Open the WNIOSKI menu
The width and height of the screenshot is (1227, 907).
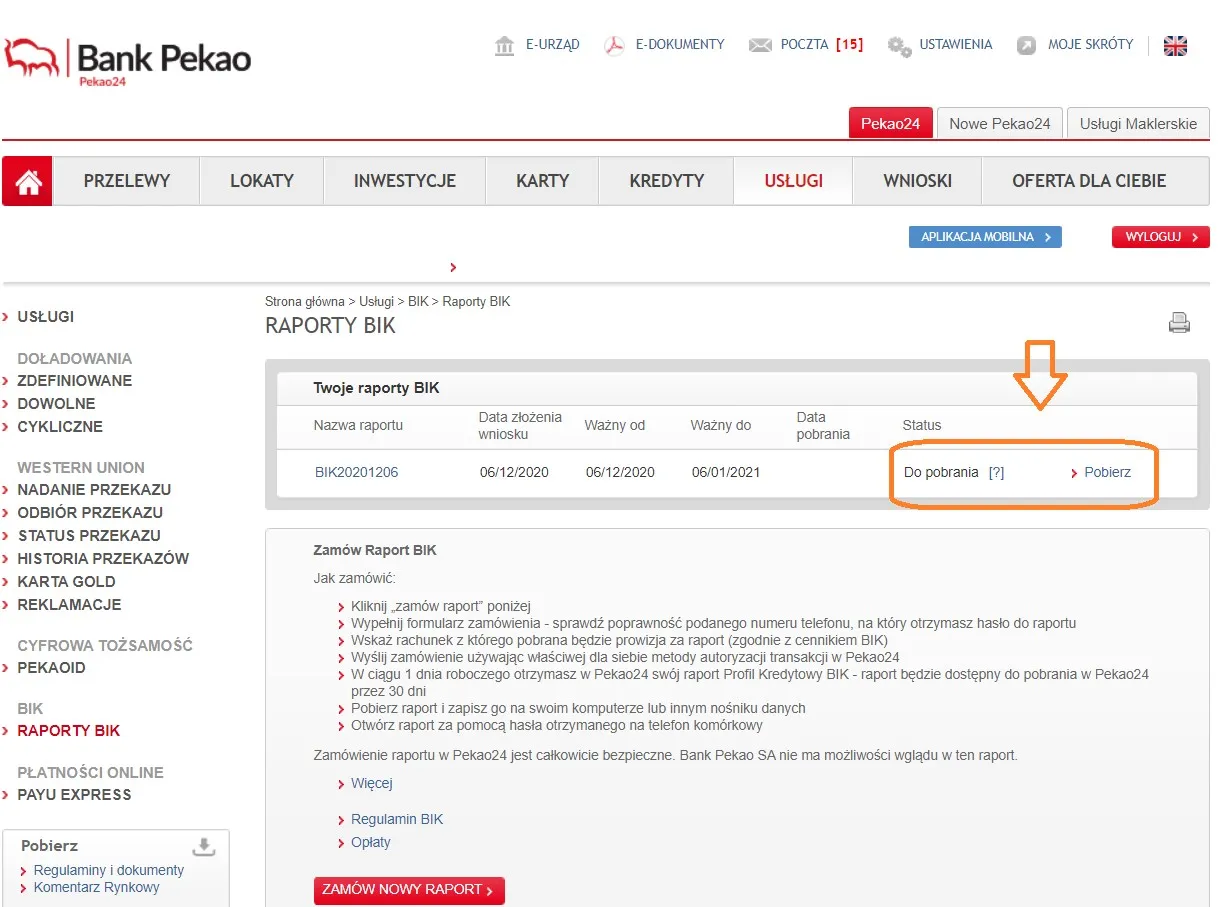click(x=916, y=180)
